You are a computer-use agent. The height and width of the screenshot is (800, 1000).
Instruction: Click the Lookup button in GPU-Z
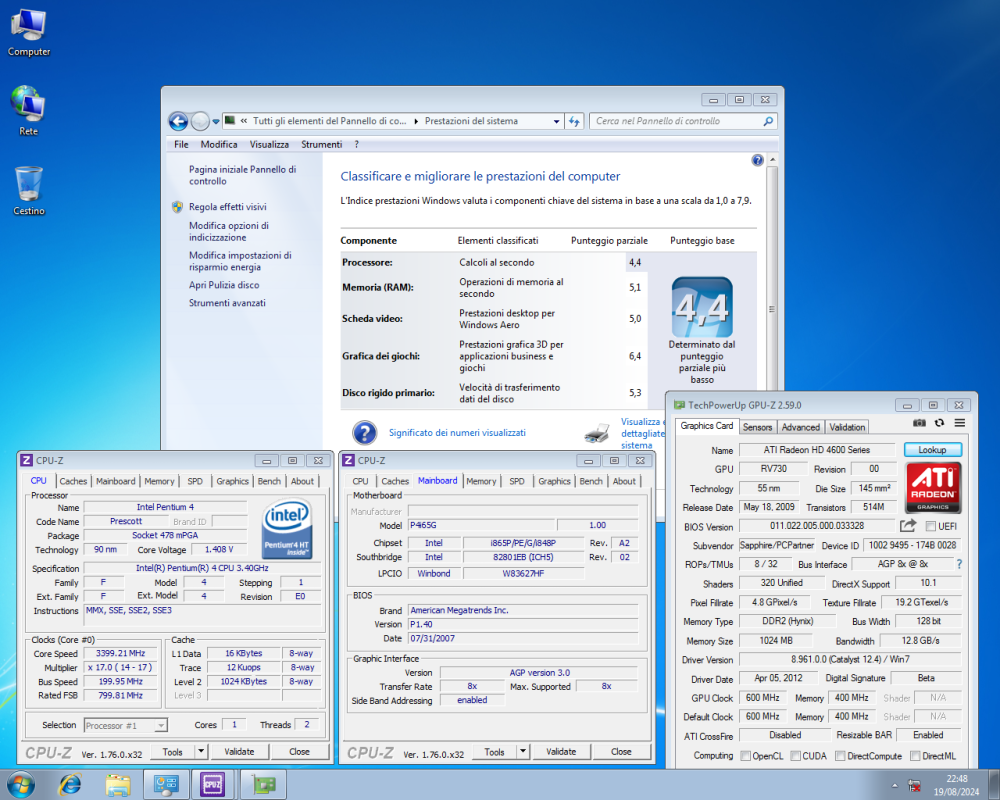[x=932, y=449]
